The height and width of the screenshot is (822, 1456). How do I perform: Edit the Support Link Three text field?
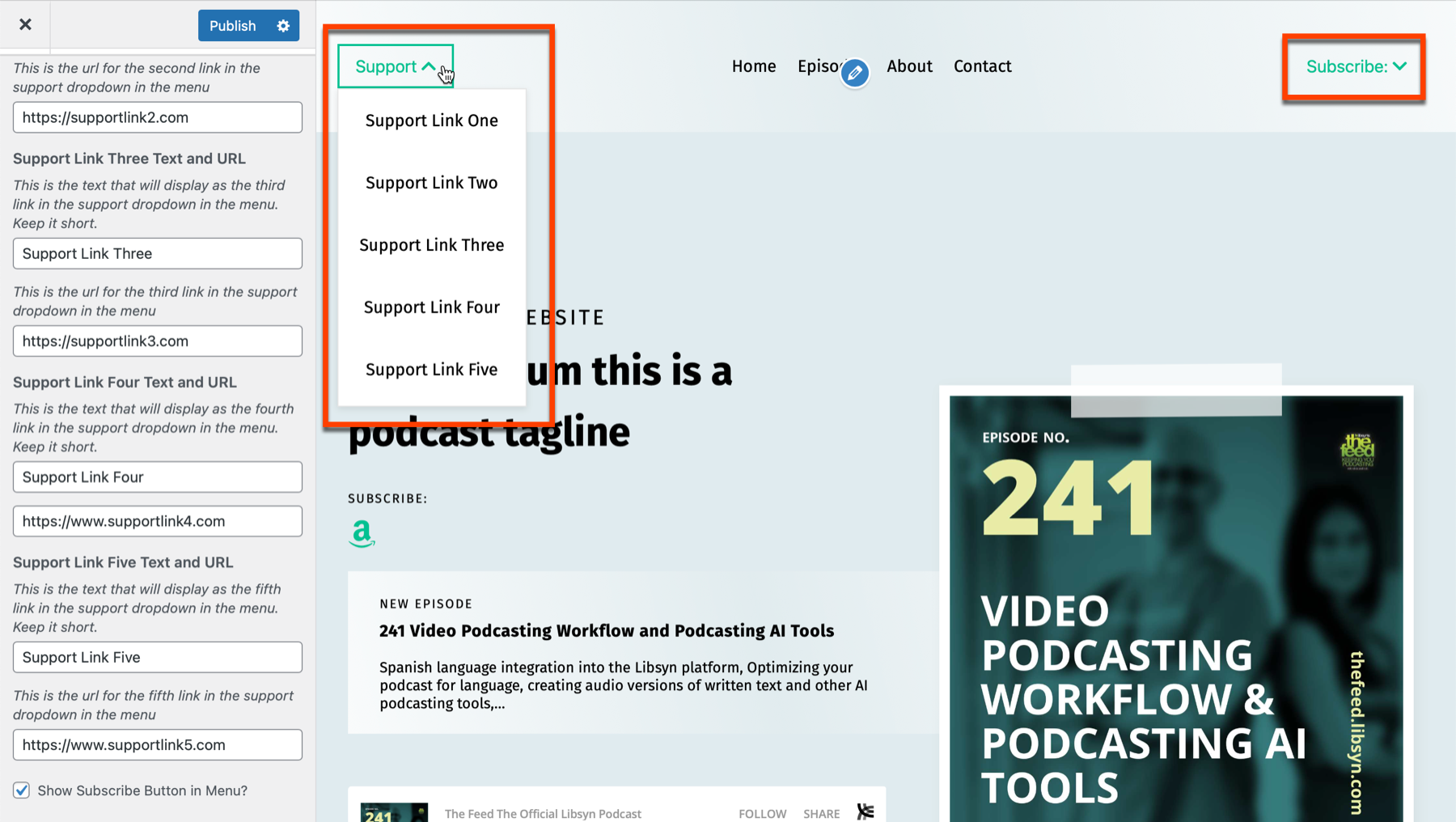pos(158,253)
